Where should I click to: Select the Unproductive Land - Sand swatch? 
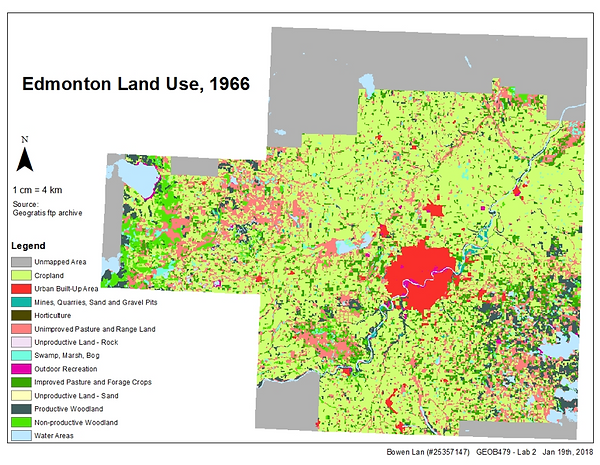click(x=21, y=396)
